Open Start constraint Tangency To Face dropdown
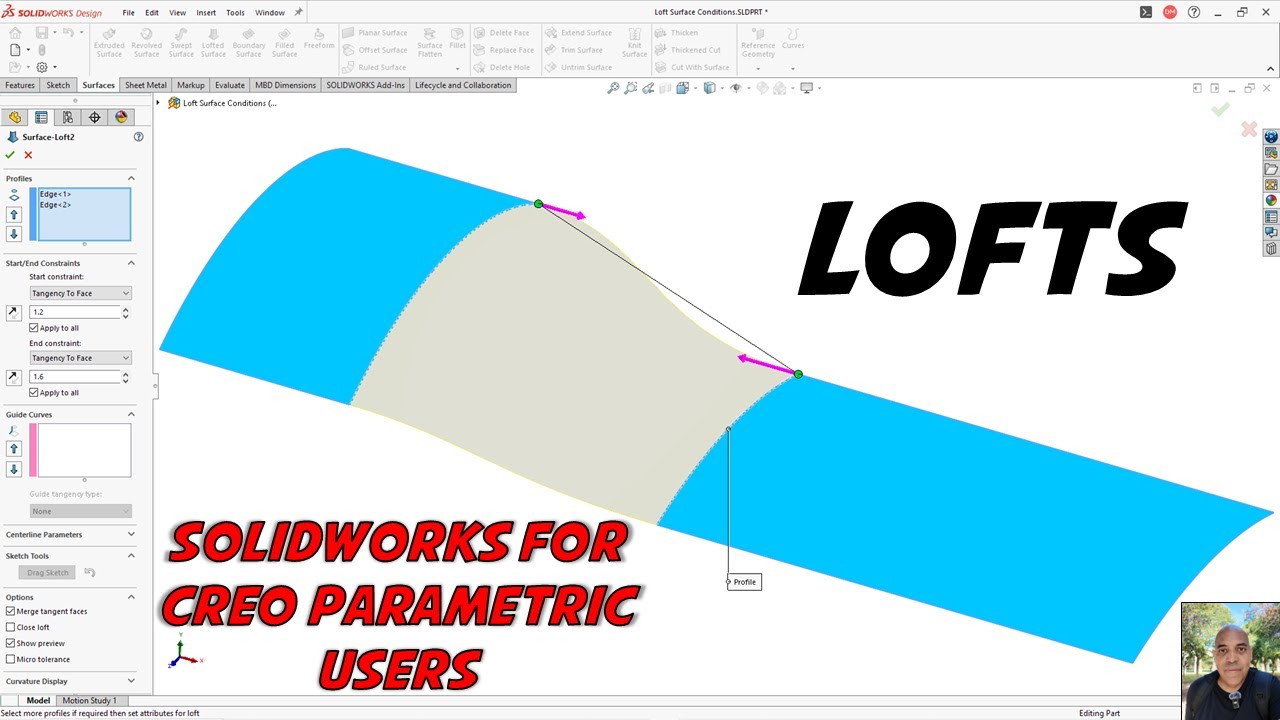 click(80, 293)
